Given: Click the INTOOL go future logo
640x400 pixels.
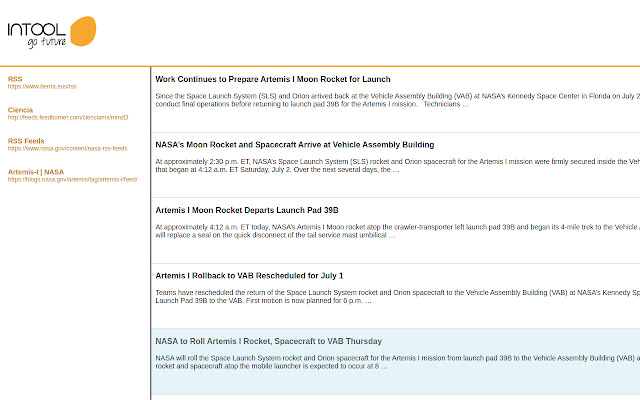Looking at the screenshot, I should click(52, 32).
